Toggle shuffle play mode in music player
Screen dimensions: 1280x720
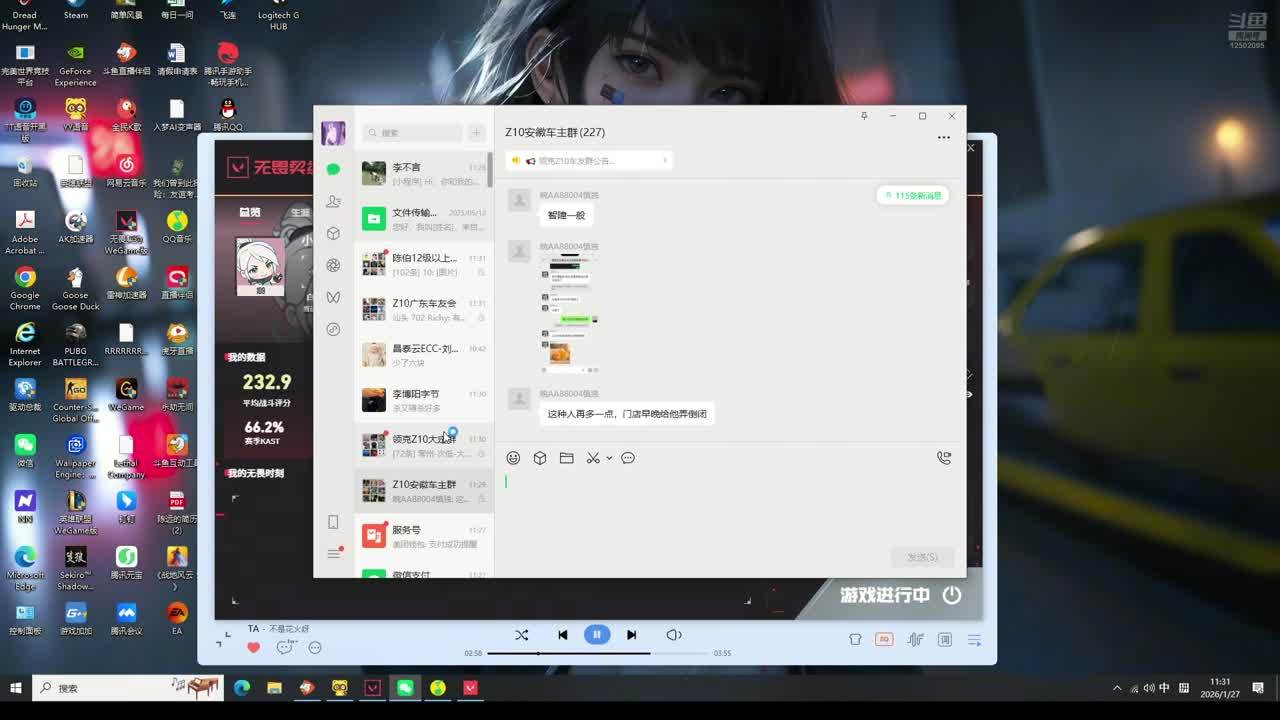pyautogui.click(x=521, y=635)
